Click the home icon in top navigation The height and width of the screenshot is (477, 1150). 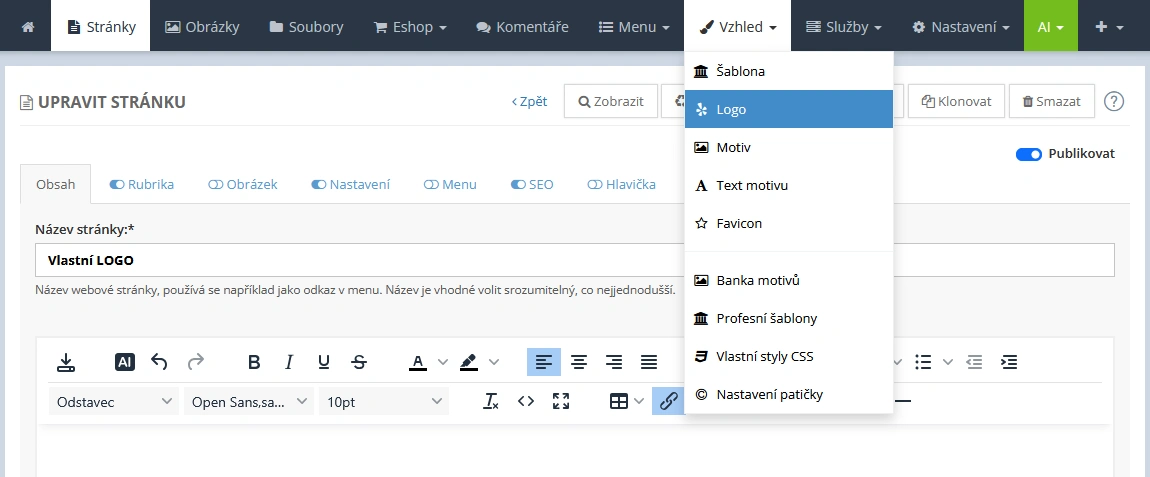coord(26,27)
